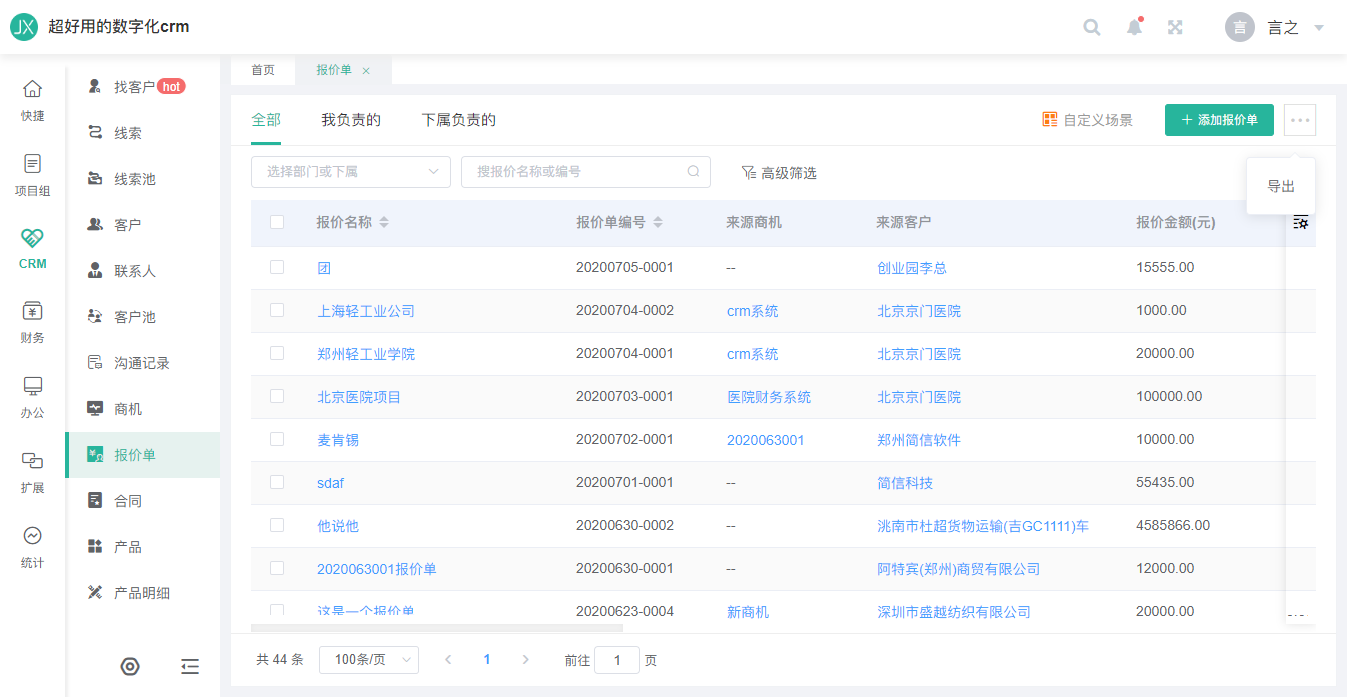The width and height of the screenshot is (1347, 697).
Task: Select the 我负责的 tab
Action: pos(351,120)
